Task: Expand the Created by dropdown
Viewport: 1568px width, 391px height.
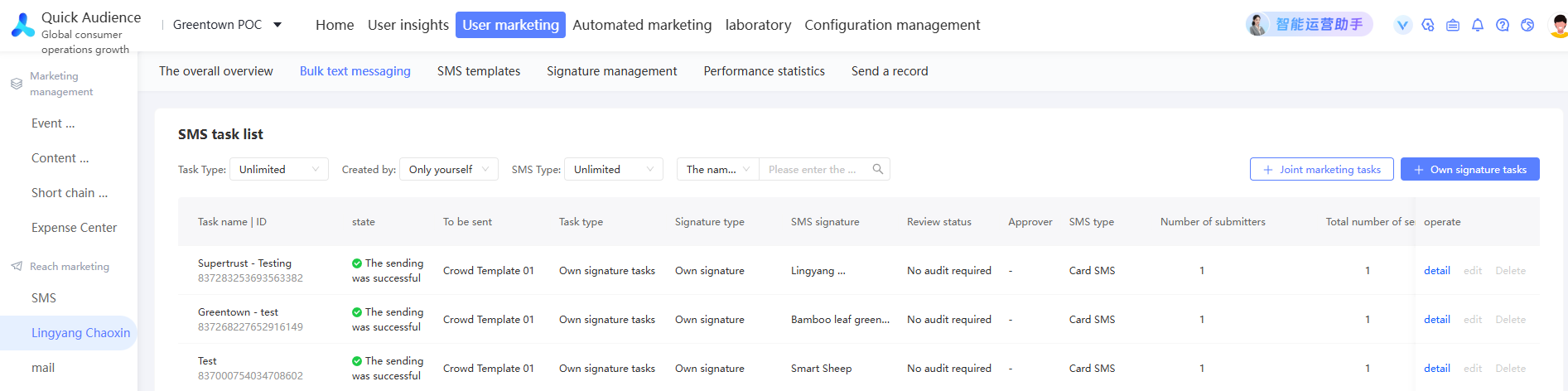Action: tap(448, 169)
